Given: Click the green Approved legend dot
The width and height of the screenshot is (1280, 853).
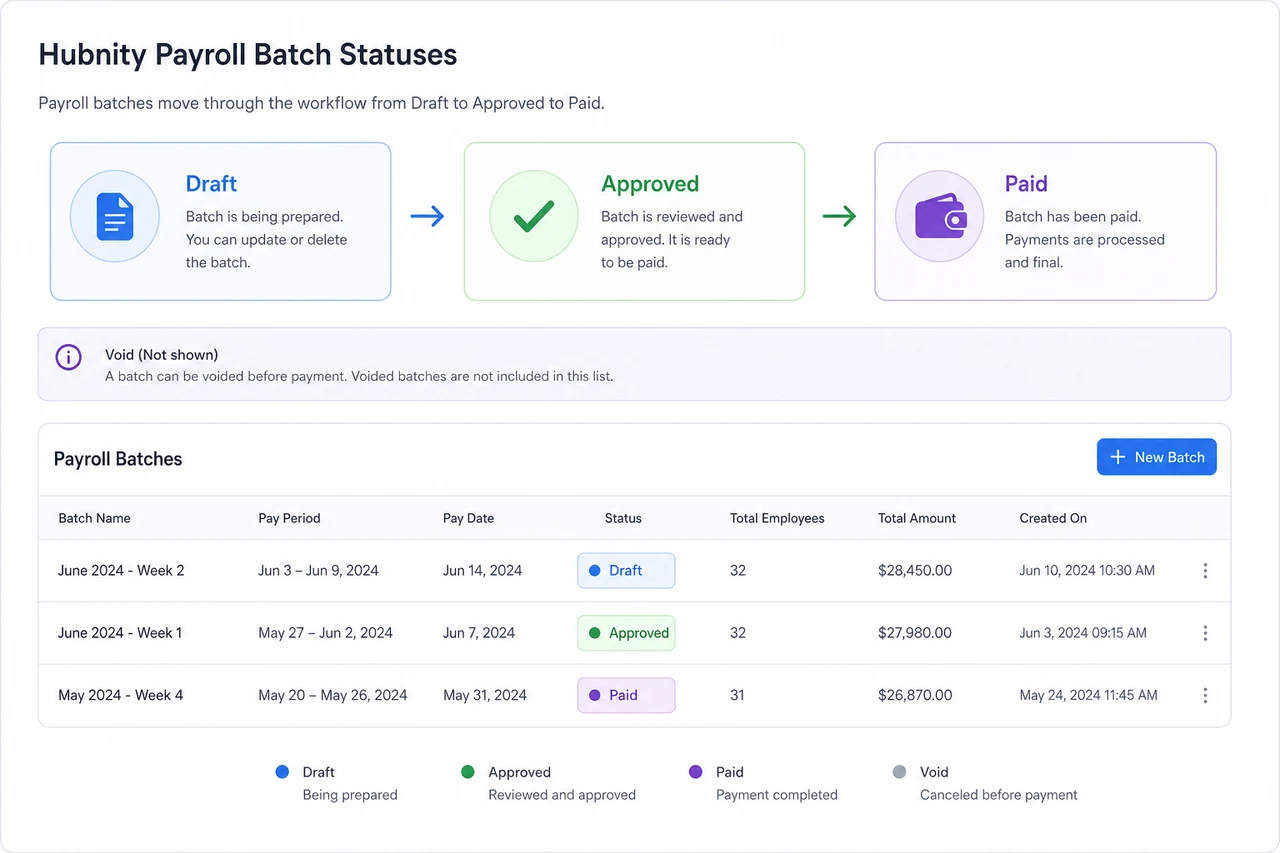Looking at the screenshot, I should (x=468, y=772).
